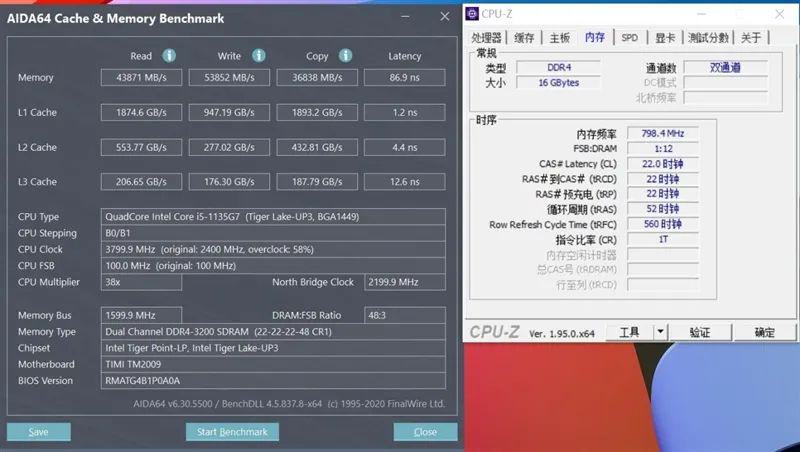Click CPU-Z CAS# Latency 22.0 时钟
Screen dimensions: 800x452
coord(663,164)
